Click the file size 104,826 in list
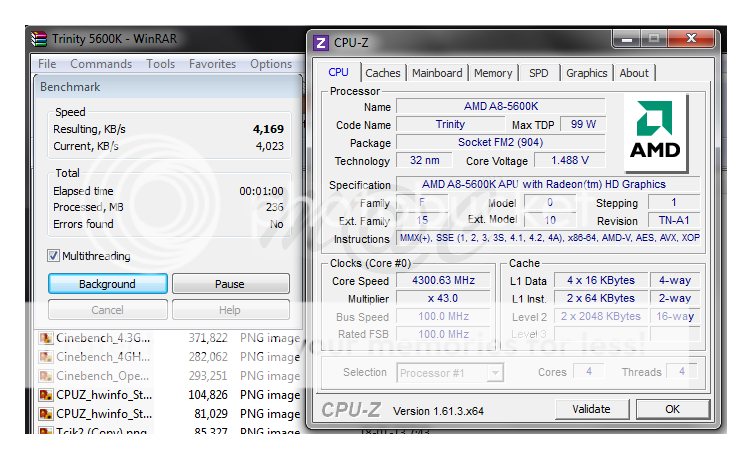 [208, 395]
